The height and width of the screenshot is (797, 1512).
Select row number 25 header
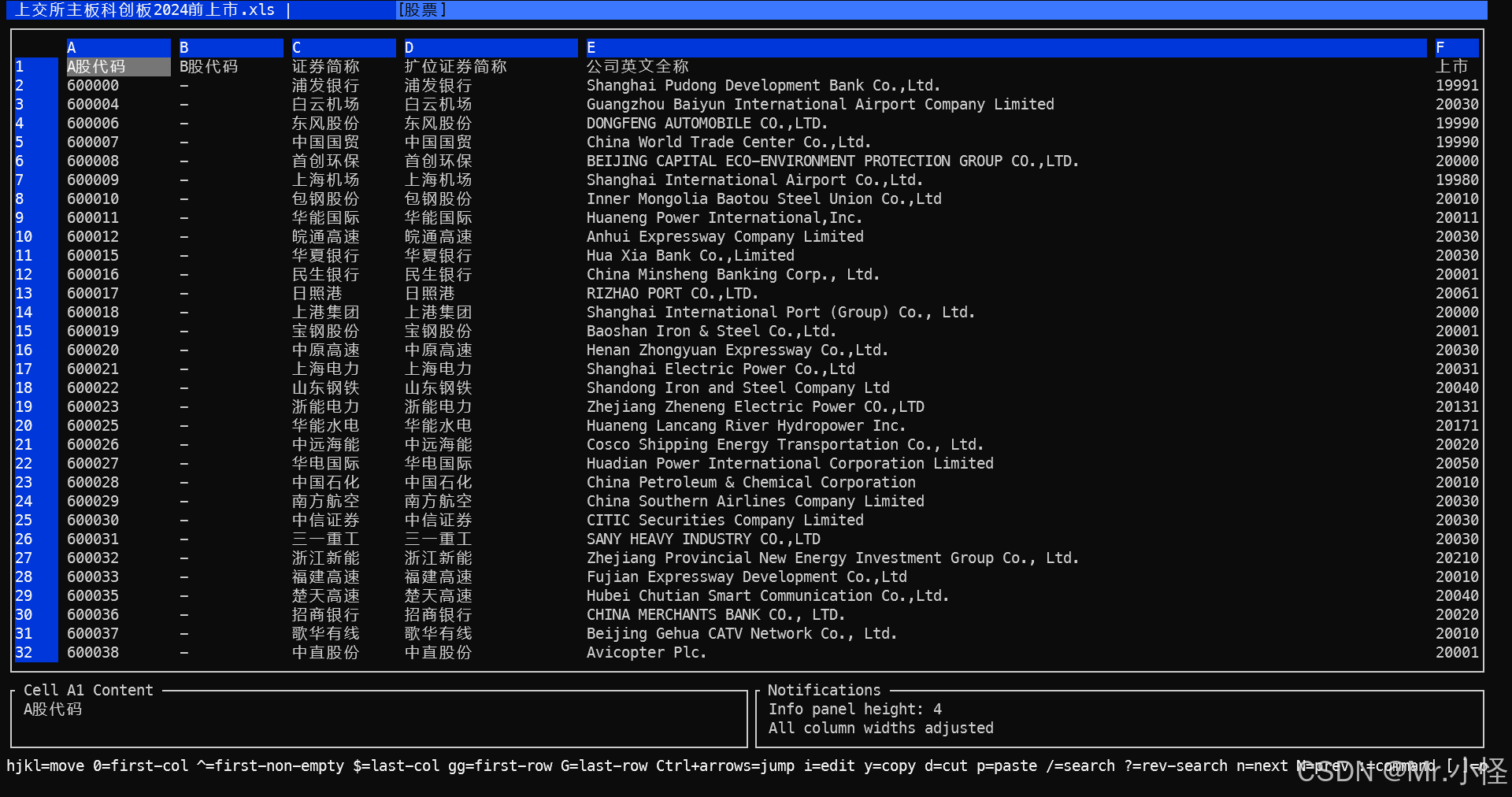pyautogui.click(x=35, y=520)
